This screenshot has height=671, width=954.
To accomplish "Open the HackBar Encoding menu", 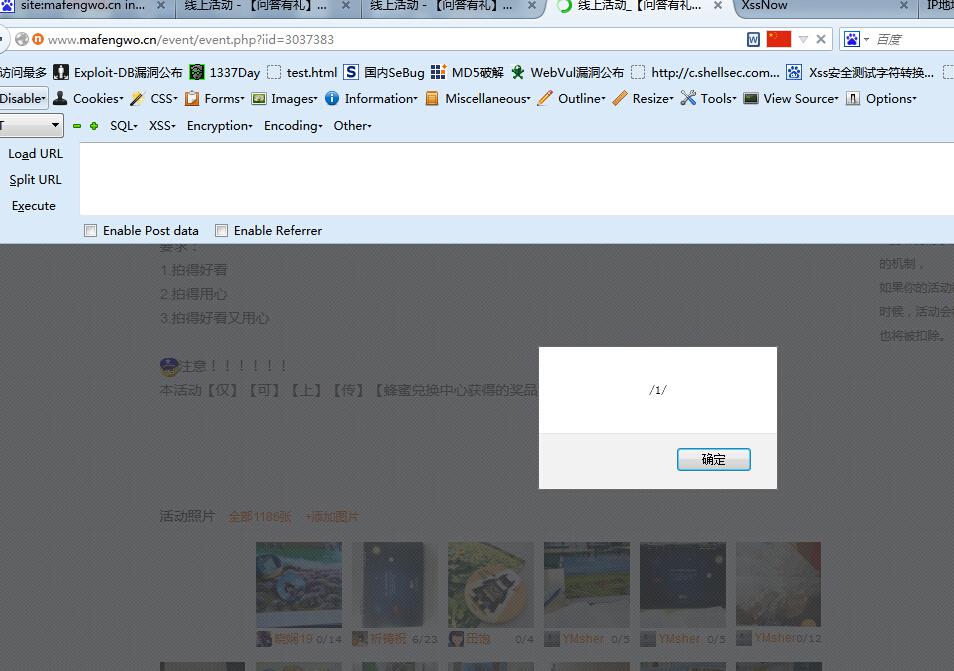I will 293,126.
